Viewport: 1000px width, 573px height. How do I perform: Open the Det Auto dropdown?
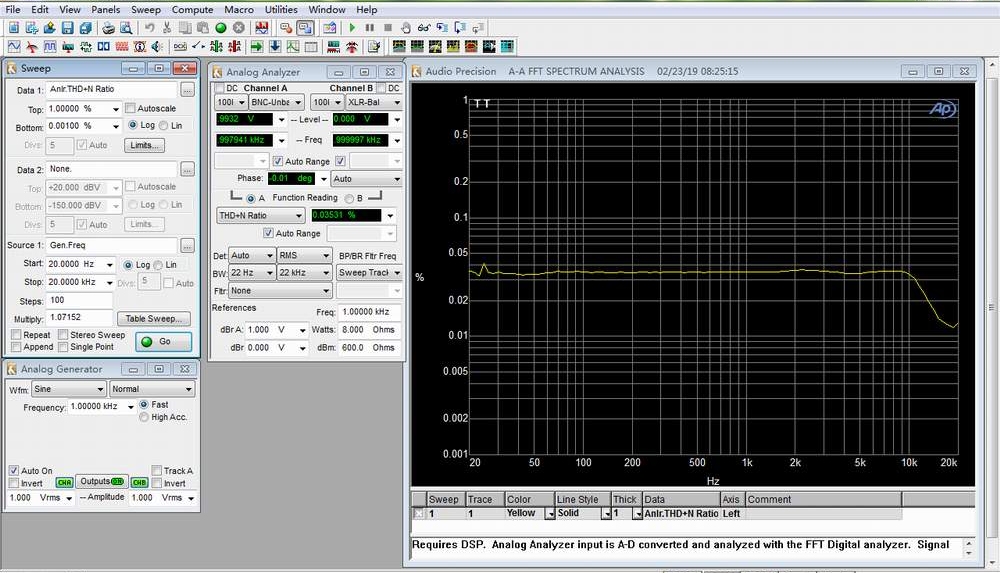(253, 255)
